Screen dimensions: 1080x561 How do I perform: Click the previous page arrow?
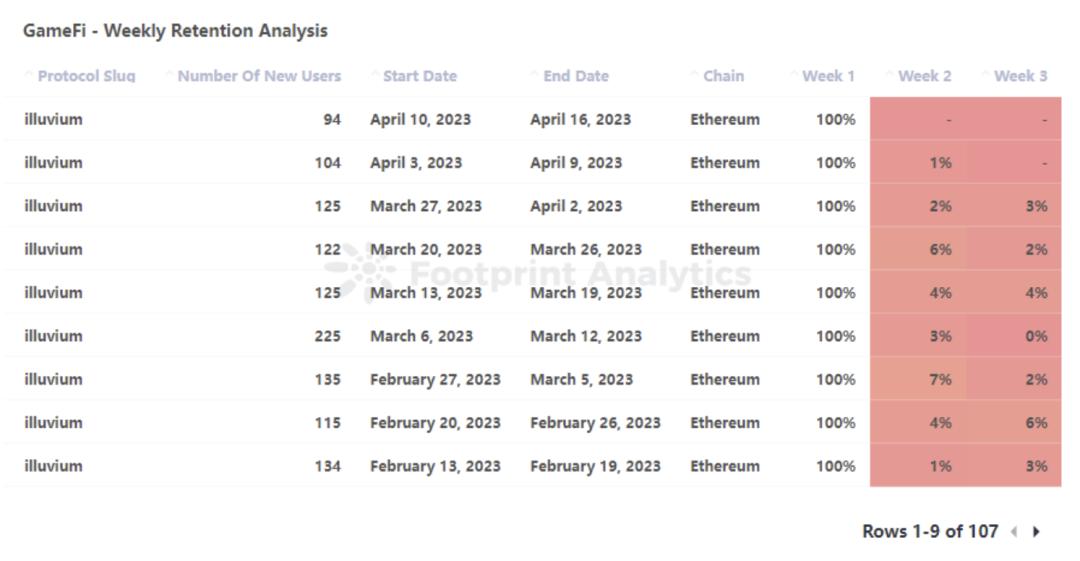(1014, 532)
